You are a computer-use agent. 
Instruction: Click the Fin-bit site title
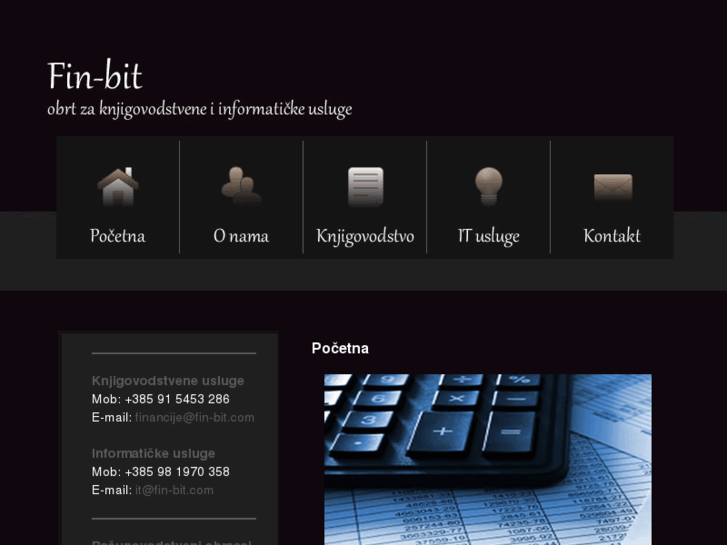point(95,76)
